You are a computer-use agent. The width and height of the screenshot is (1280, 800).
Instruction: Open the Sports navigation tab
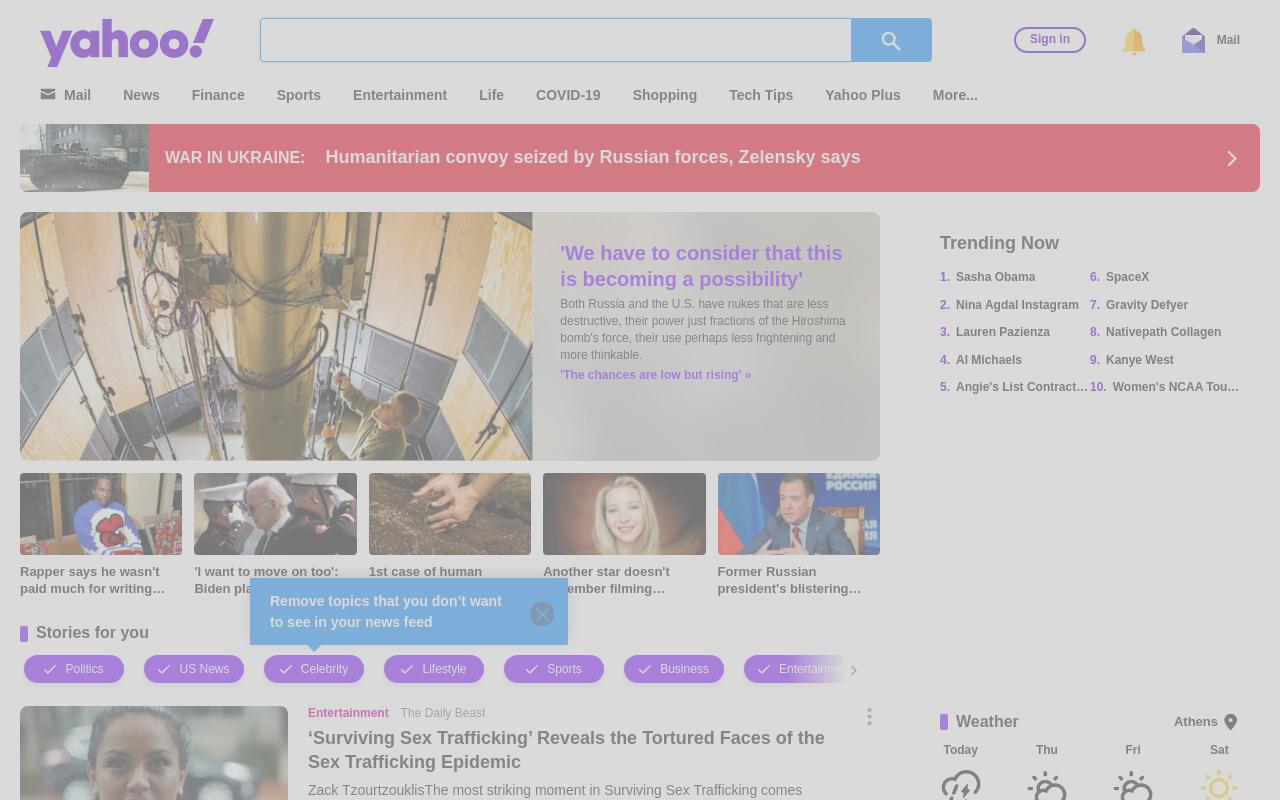tap(299, 95)
